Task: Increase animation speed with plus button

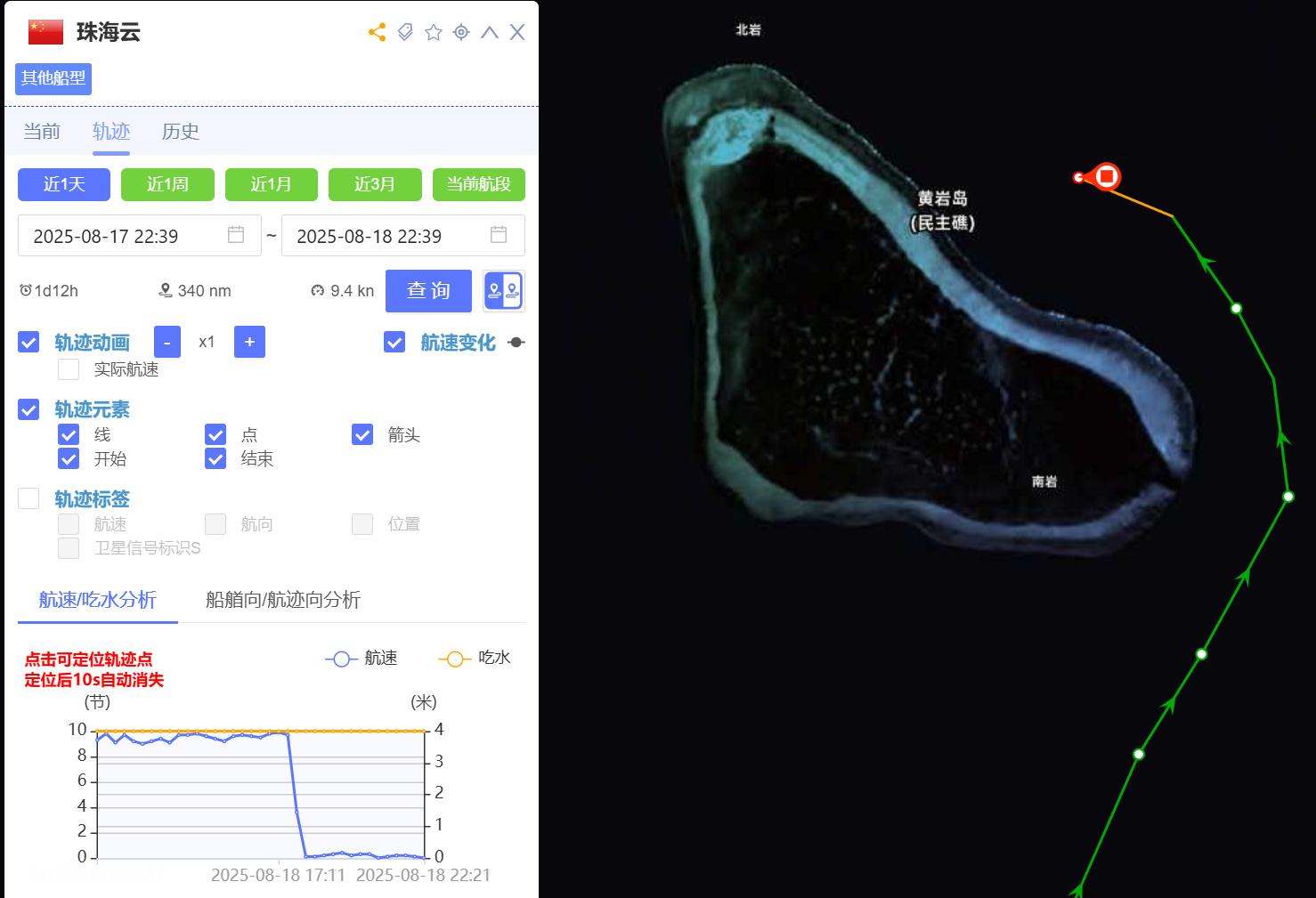Action: (x=249, y=342)
